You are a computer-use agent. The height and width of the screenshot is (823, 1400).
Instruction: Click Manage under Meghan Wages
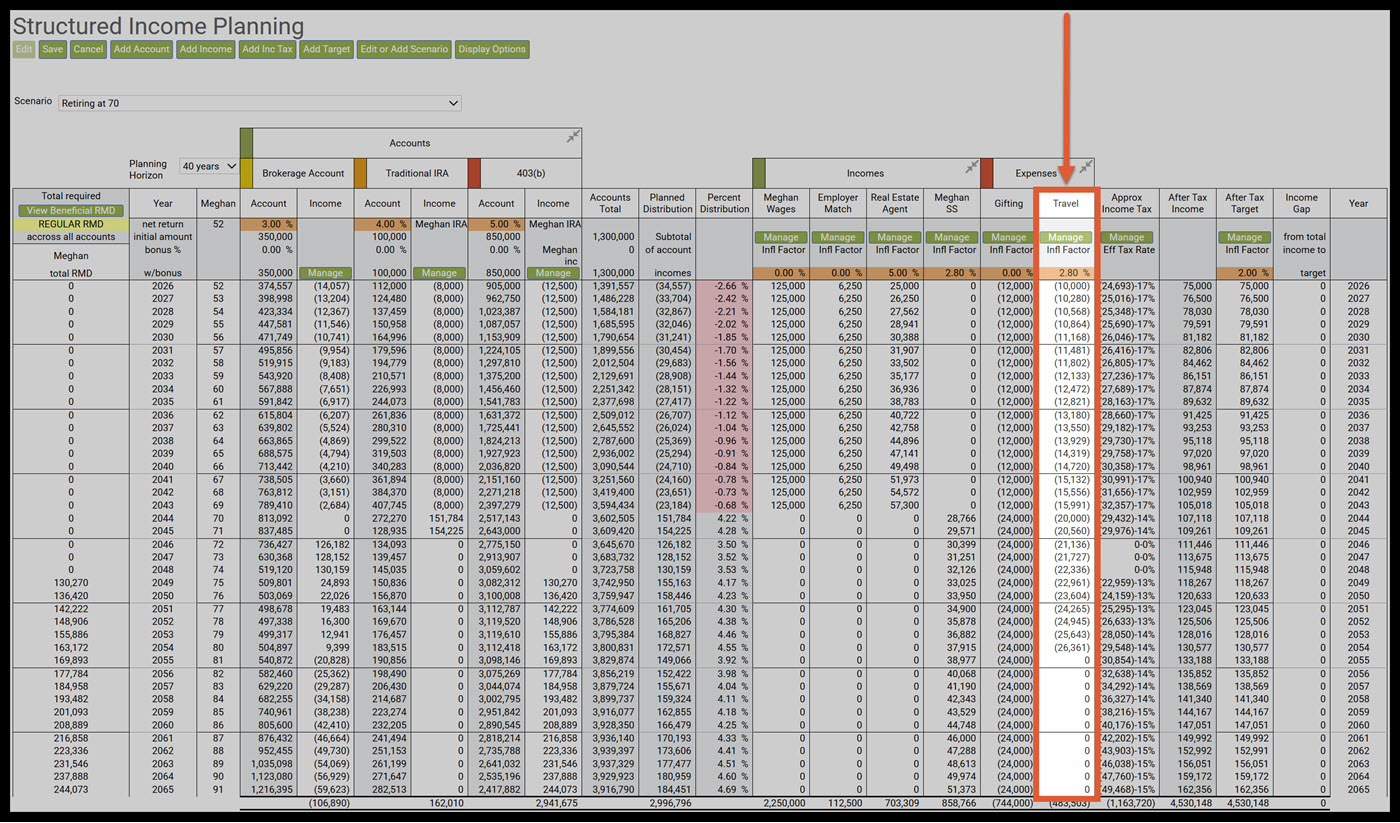coord(780,238)
